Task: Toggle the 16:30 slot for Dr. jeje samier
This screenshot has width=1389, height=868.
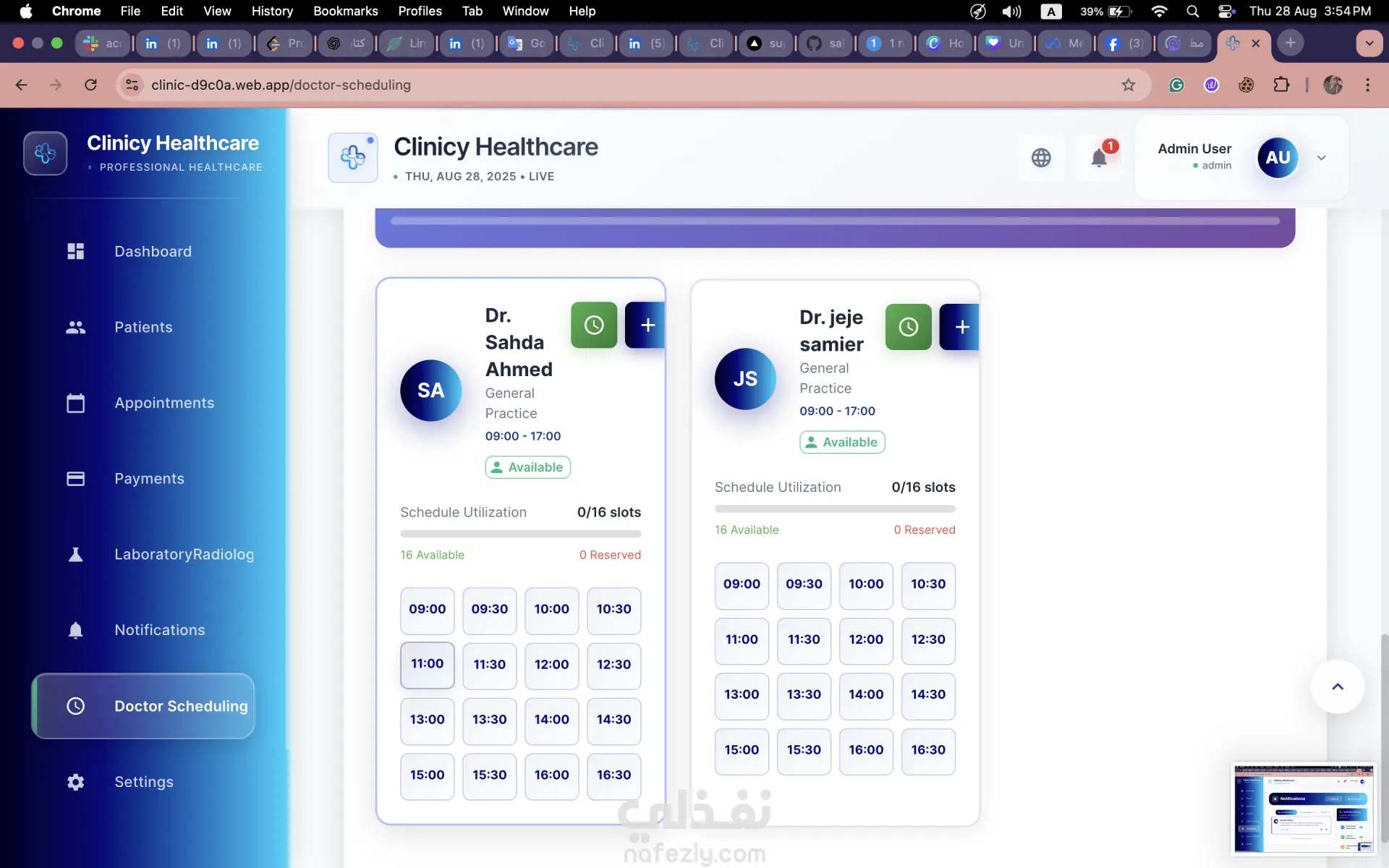Action: pos(927,750)
